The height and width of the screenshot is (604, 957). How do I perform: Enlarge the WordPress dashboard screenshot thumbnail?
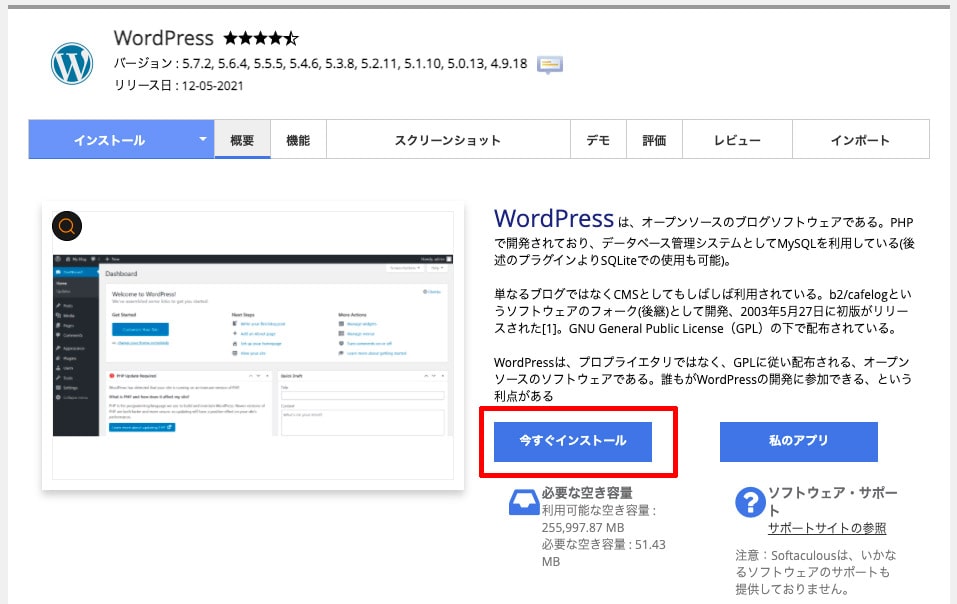[253, 350]
